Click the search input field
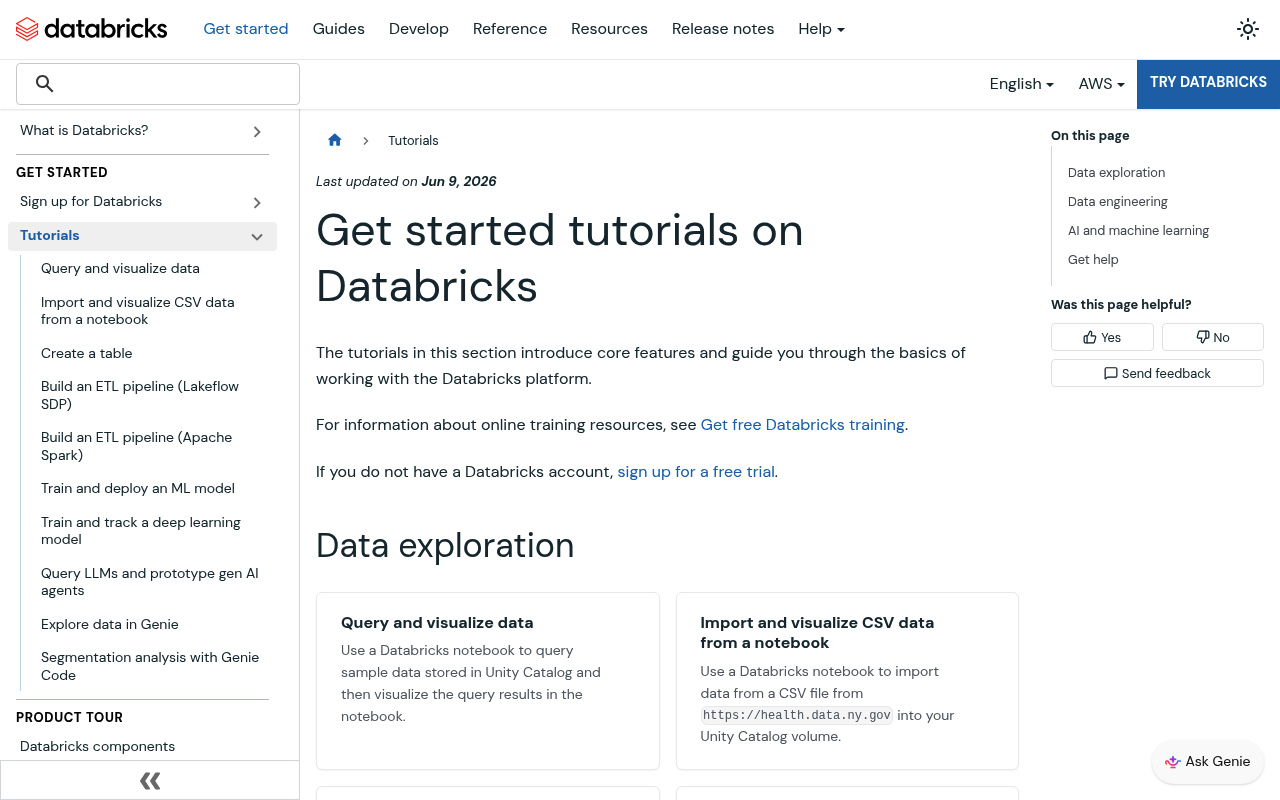Viewport: 1280px width, 800px height. click(158, 84)
